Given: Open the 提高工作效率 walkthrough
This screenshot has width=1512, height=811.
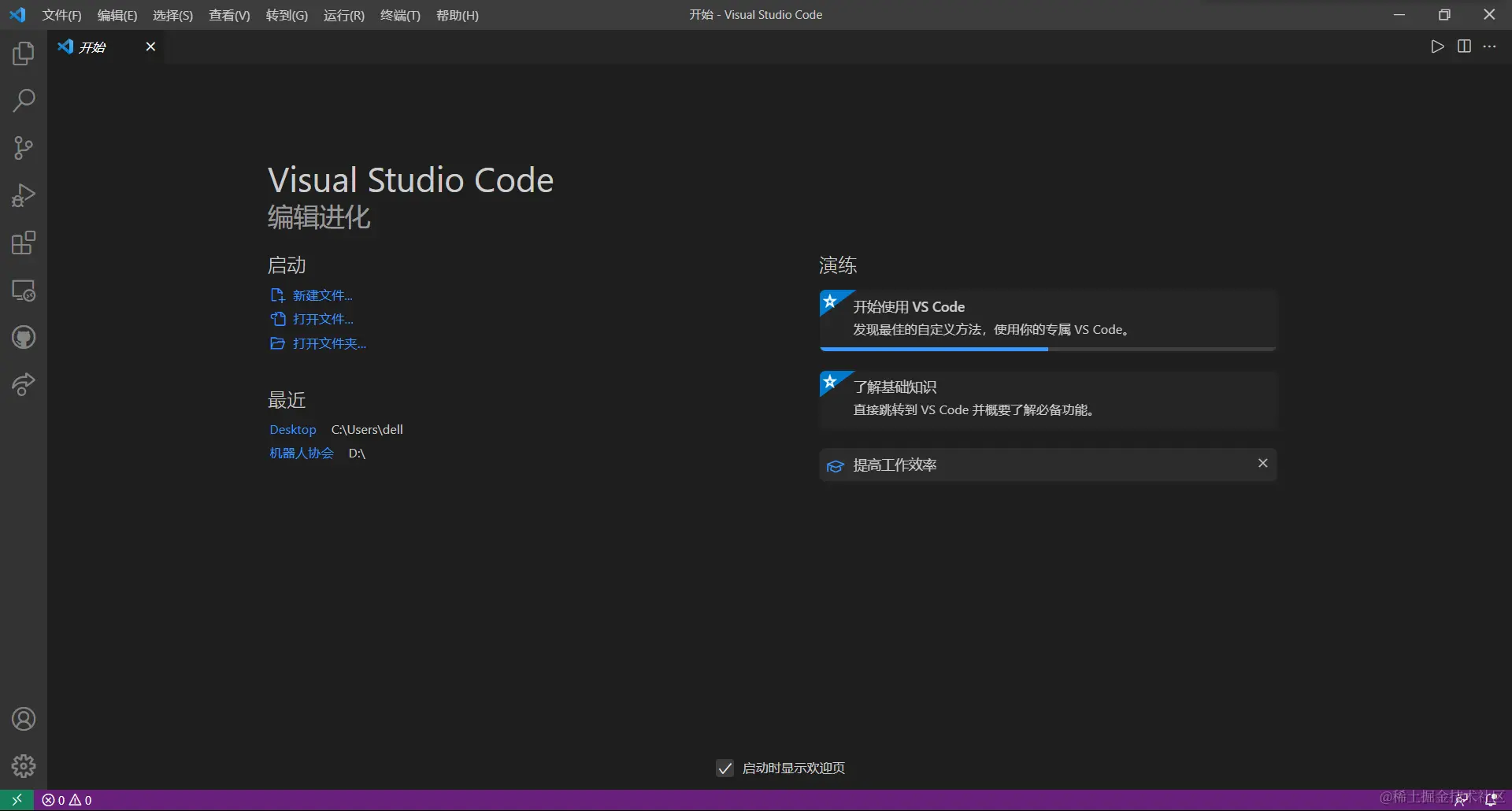Looking at the screenshot, I should click(x=1047, y=465).
